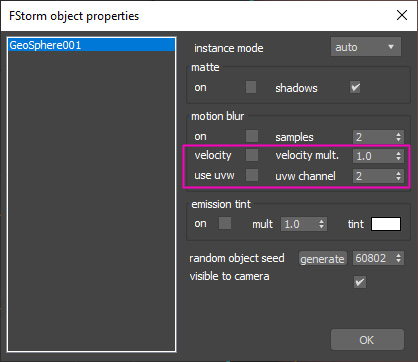Toggle the matte shadows checkbox
418x362 pixels.
click(355, 88)
